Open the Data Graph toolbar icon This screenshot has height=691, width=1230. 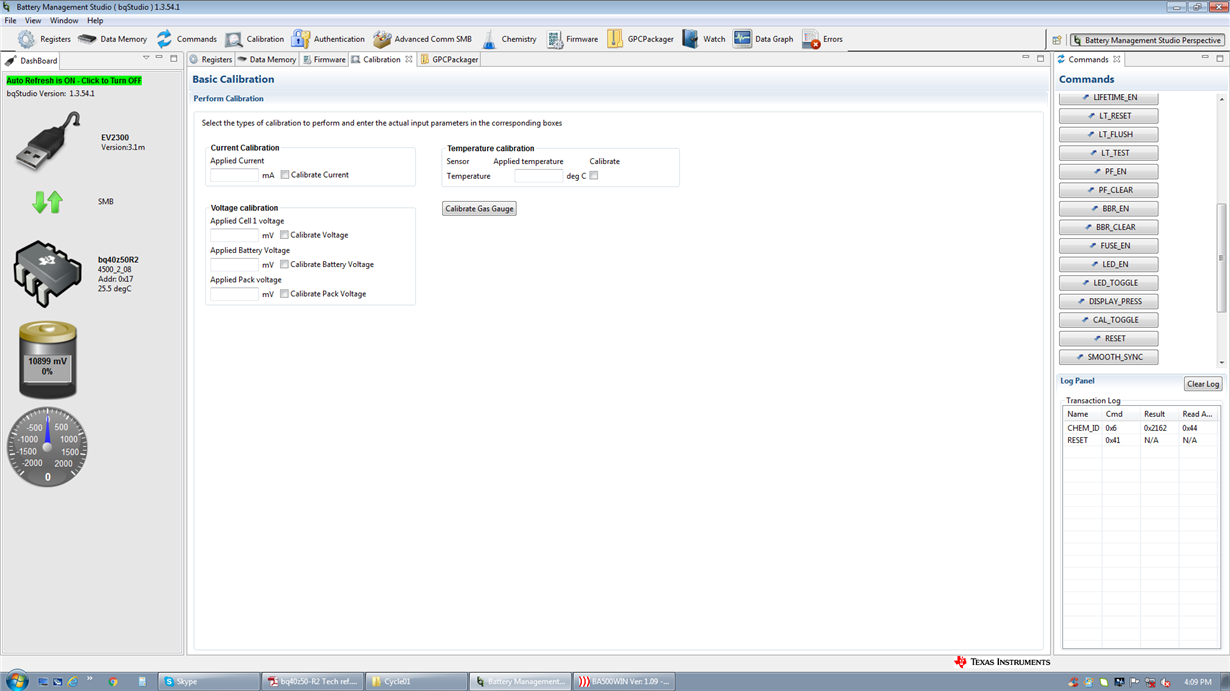click(x=742, y=39)
